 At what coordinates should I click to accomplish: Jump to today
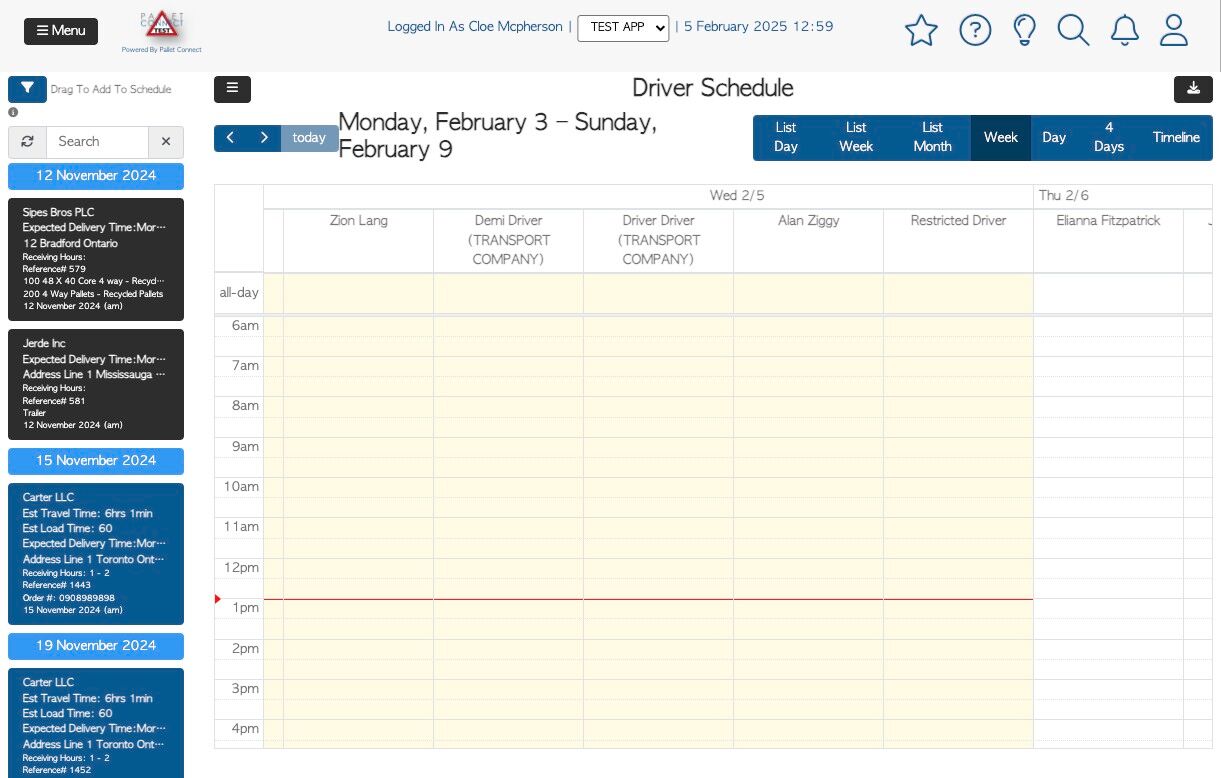click(x=309, y=138)
